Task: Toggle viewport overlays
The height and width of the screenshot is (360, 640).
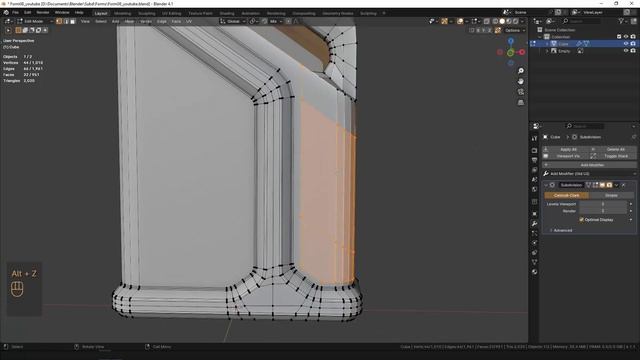Action: coord(460,21)
